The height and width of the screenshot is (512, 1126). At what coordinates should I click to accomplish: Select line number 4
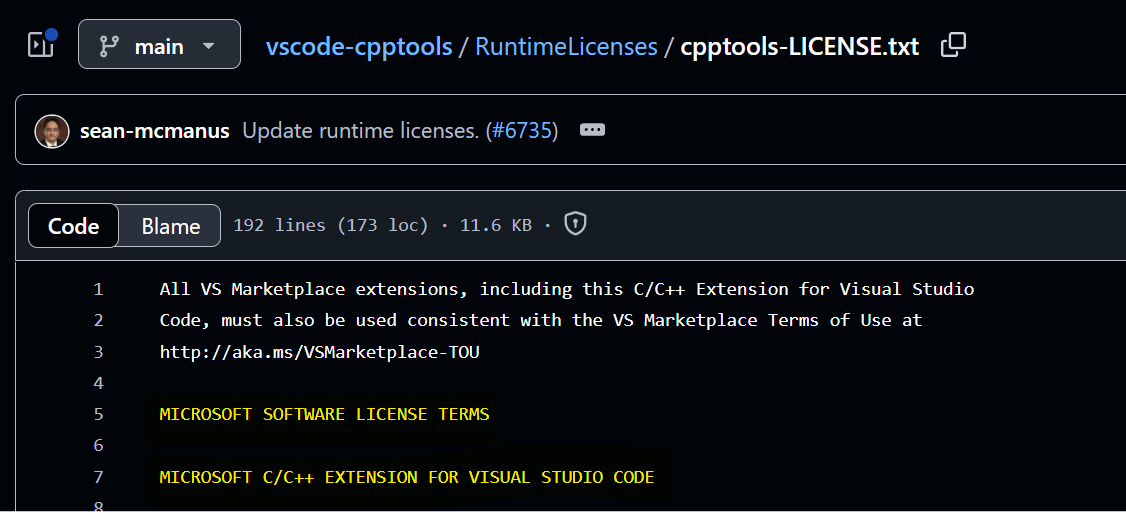pos(98,383)
